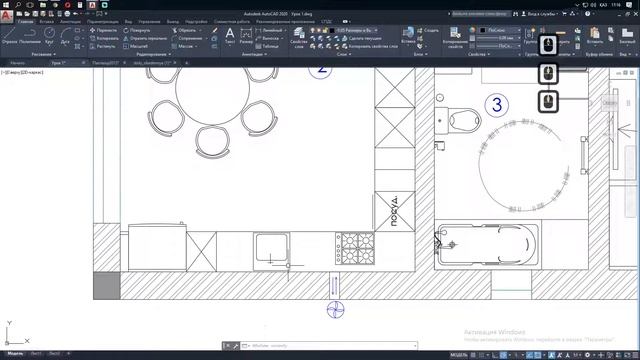Click the Plot print icon in quick access
The width and height of the screenshot is (640, 360).
click(x=67, y=14)
